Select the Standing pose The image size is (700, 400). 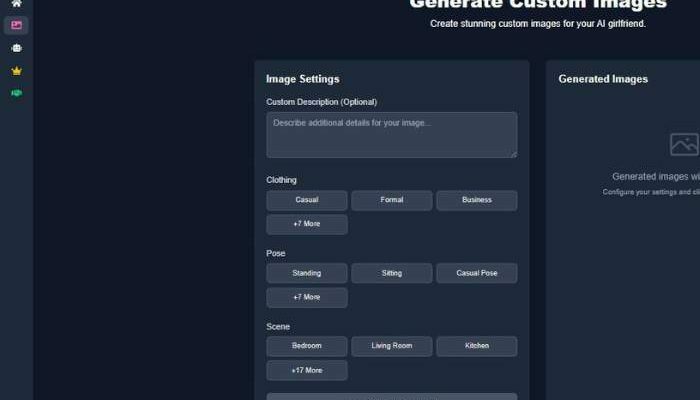[307, 273]
